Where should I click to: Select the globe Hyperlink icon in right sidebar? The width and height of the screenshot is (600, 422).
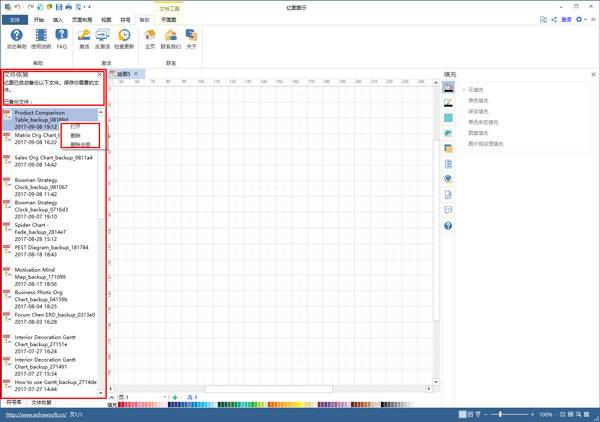click(448, 179)
